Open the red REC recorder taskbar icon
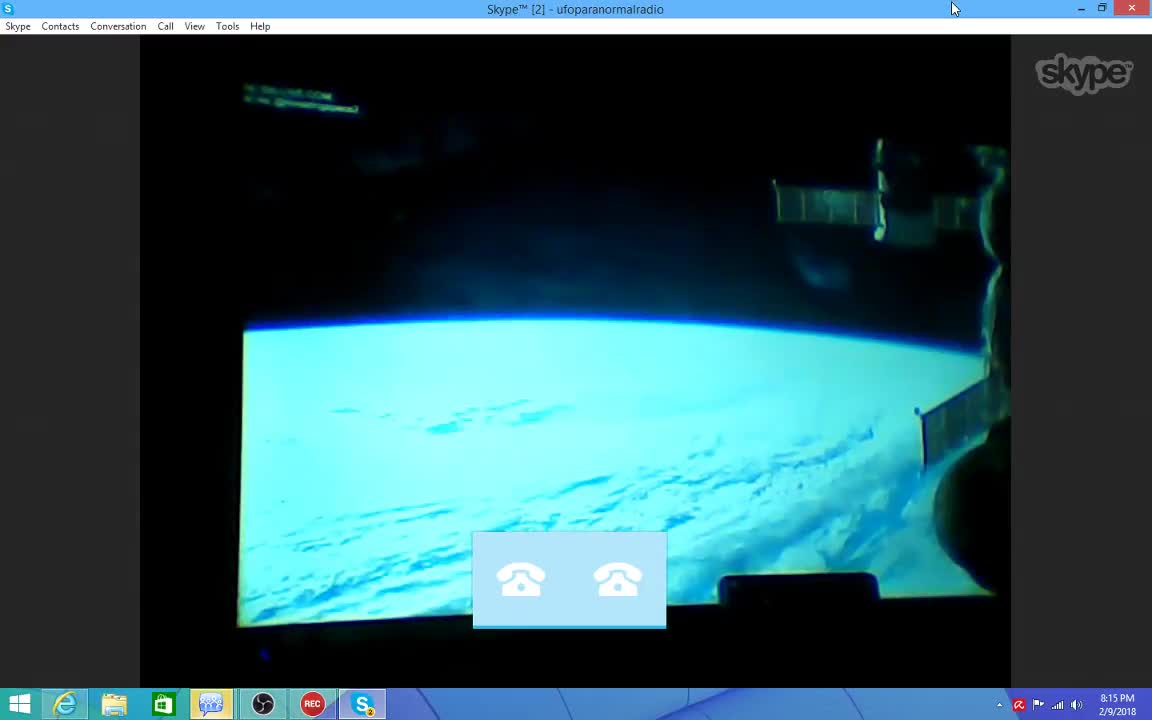The height and width of the screenshot is (720, 1152). pyautogui.click(x=312, y=705)
